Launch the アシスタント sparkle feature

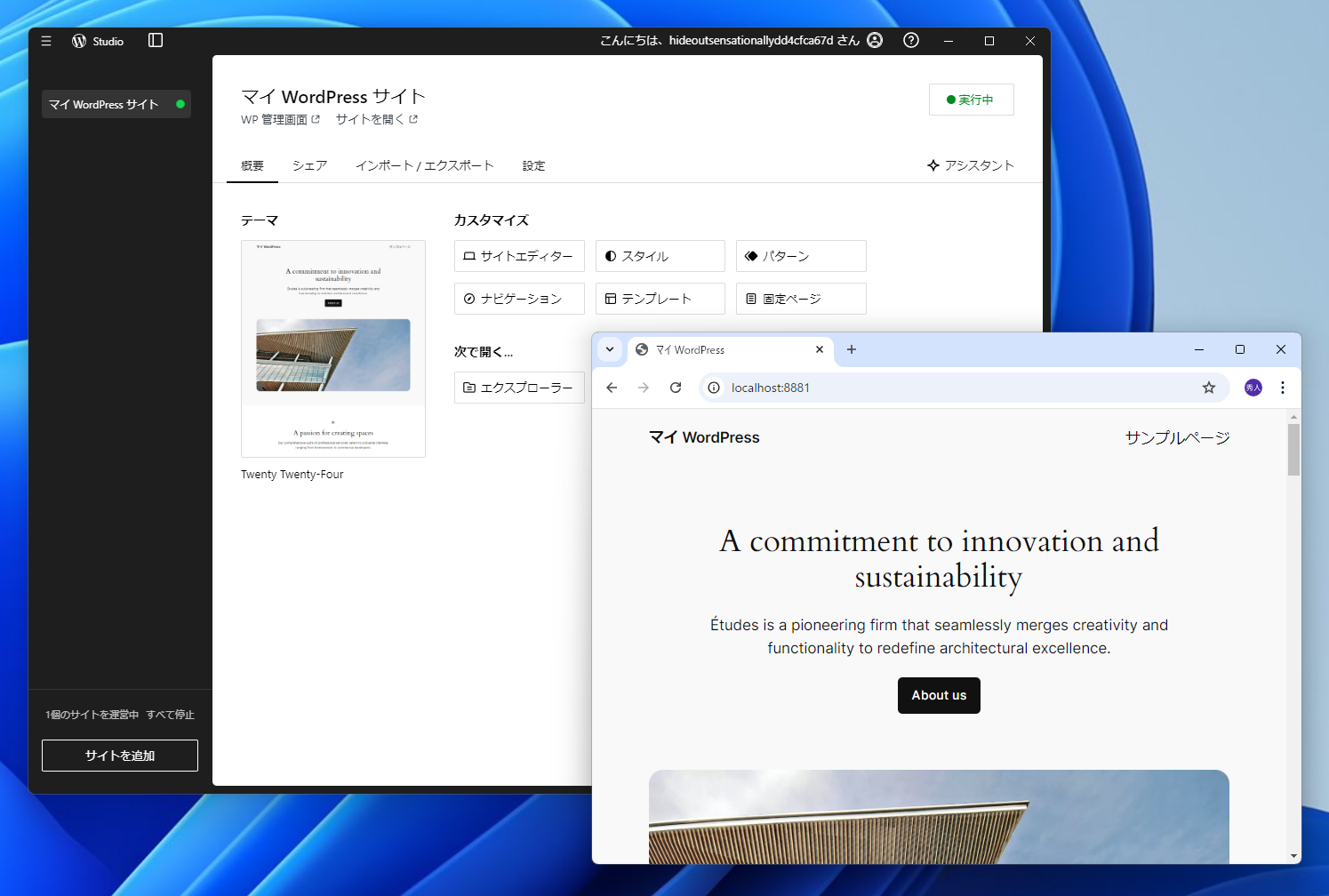pos(971,165)
